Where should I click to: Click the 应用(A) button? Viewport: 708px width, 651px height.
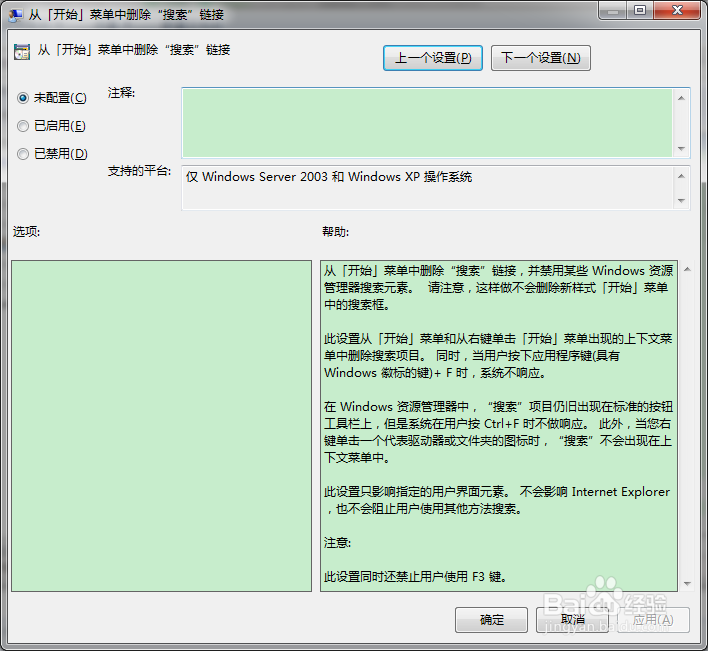[x=653, y=620]
